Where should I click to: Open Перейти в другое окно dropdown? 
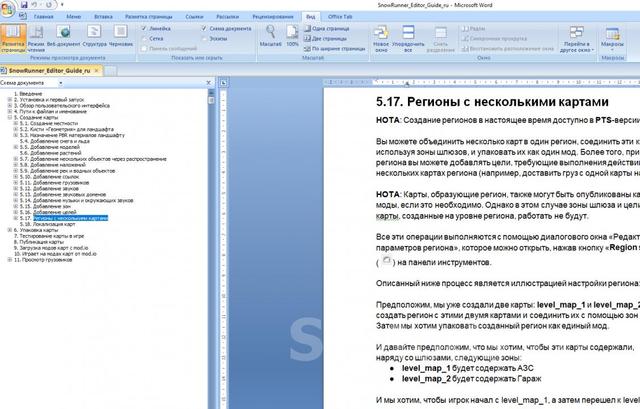click(576, 38)
